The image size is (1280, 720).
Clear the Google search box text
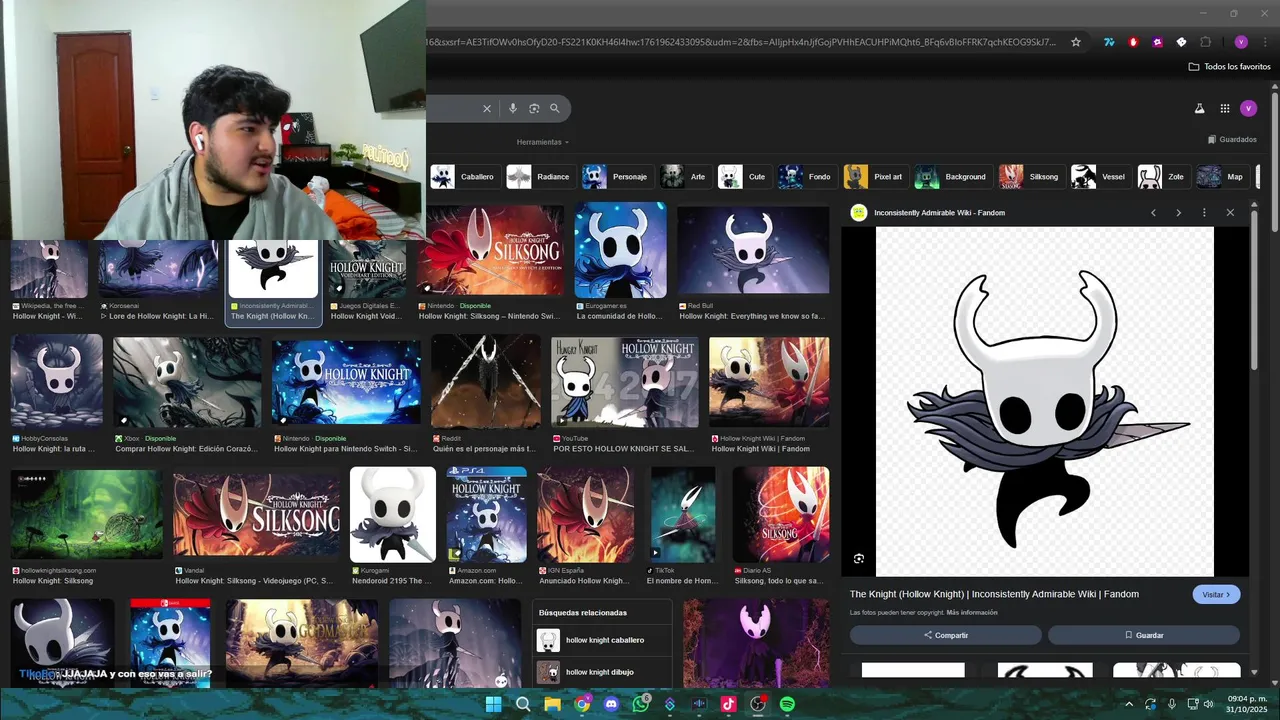tap(487, 108)
